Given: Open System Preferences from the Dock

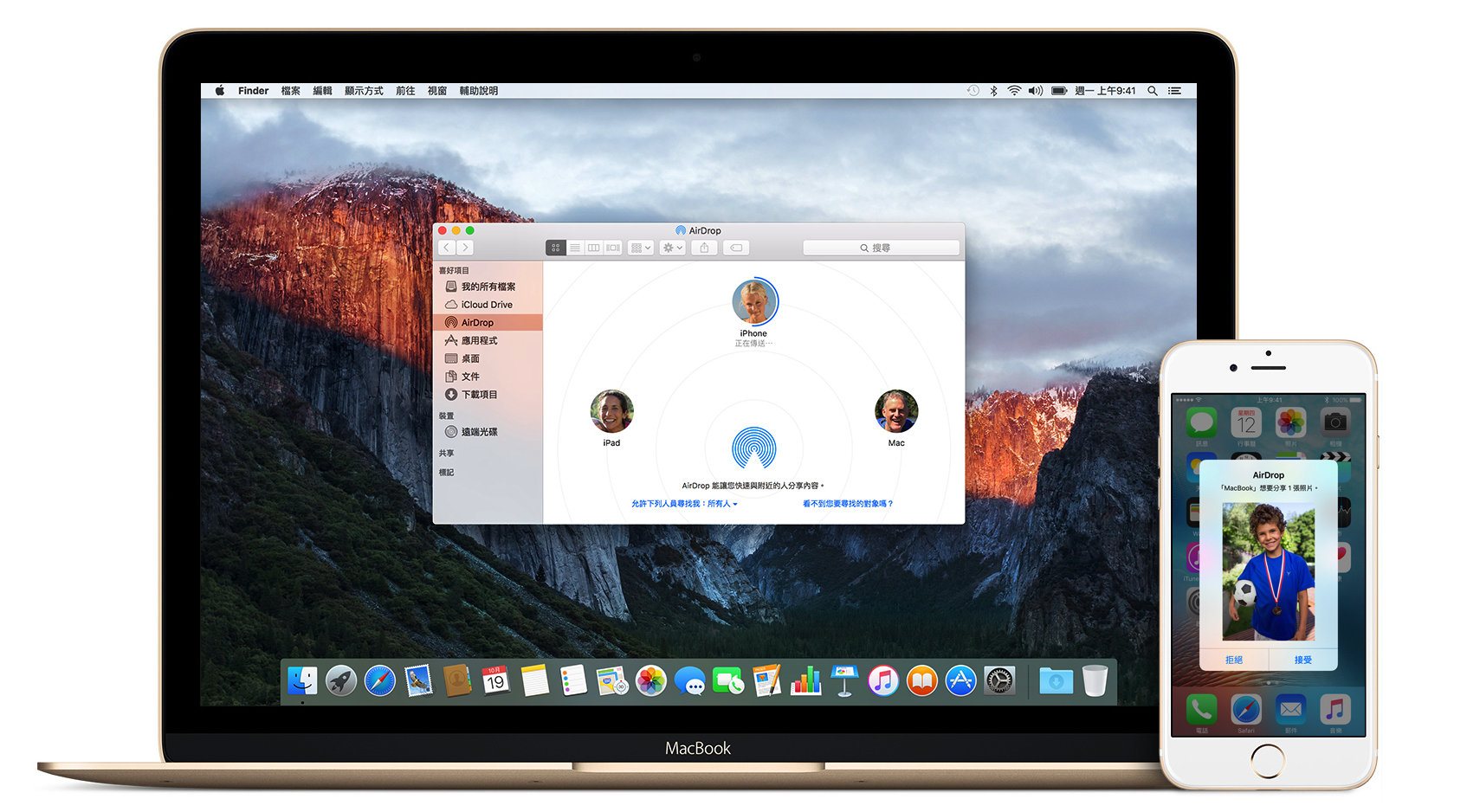Looking at the screenshot, I should pos(999,681).
